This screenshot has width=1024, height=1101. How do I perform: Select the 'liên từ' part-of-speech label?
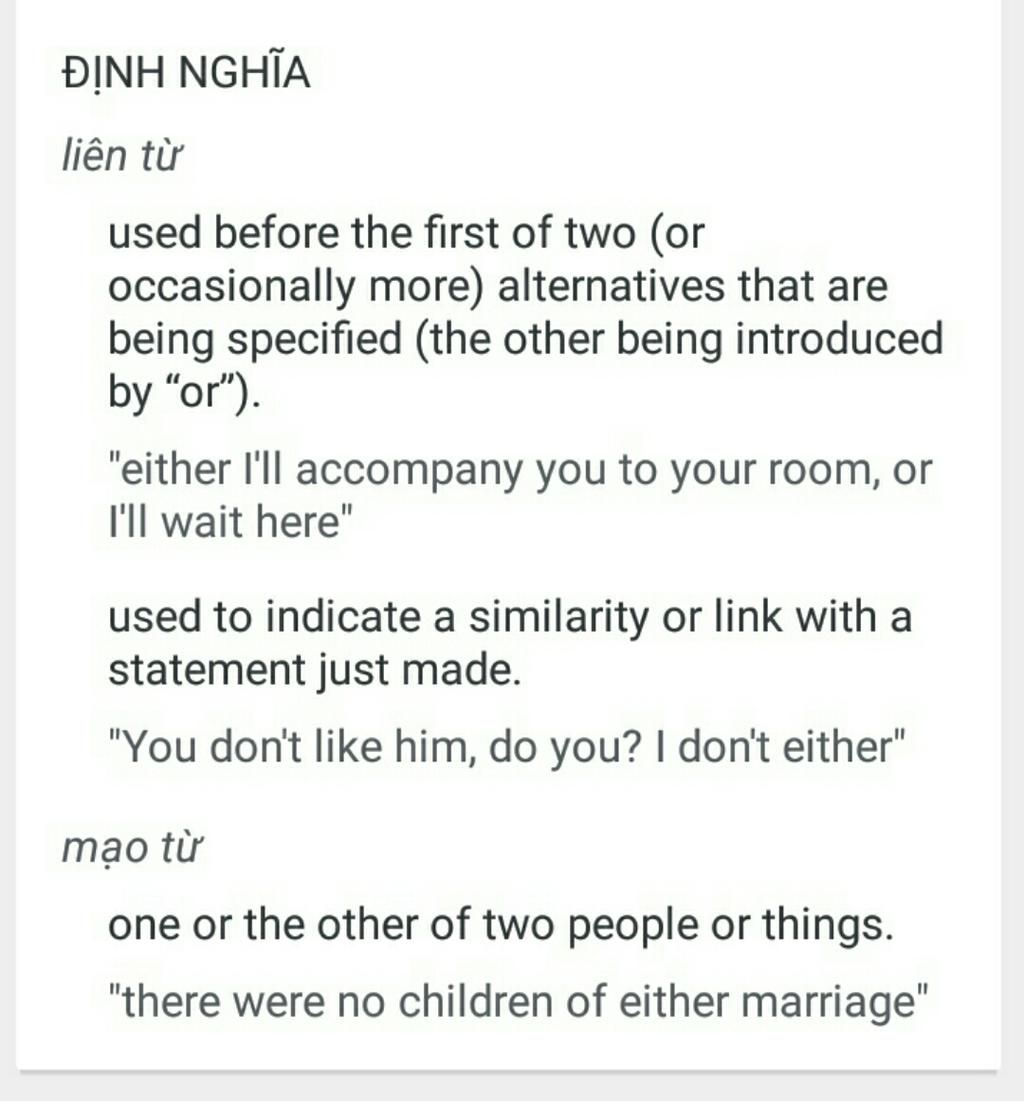(x=122, y=155)
